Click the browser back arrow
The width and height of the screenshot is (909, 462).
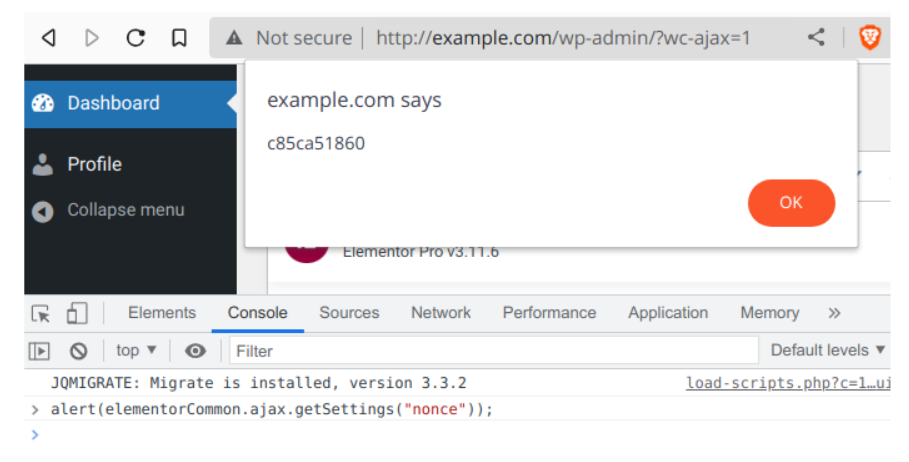coord(48,38)
